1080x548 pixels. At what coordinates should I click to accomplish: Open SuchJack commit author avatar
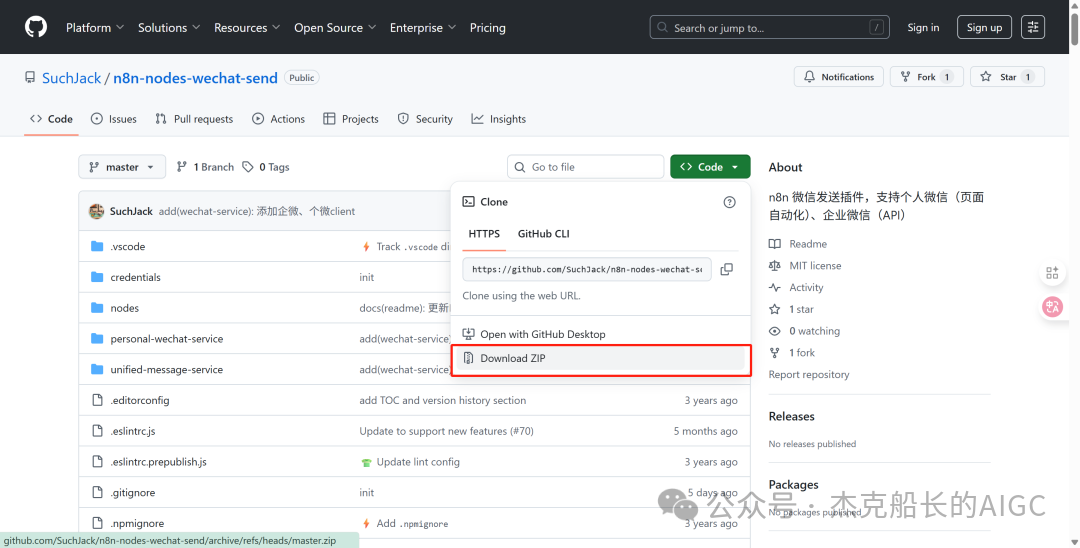coord(96,211)
